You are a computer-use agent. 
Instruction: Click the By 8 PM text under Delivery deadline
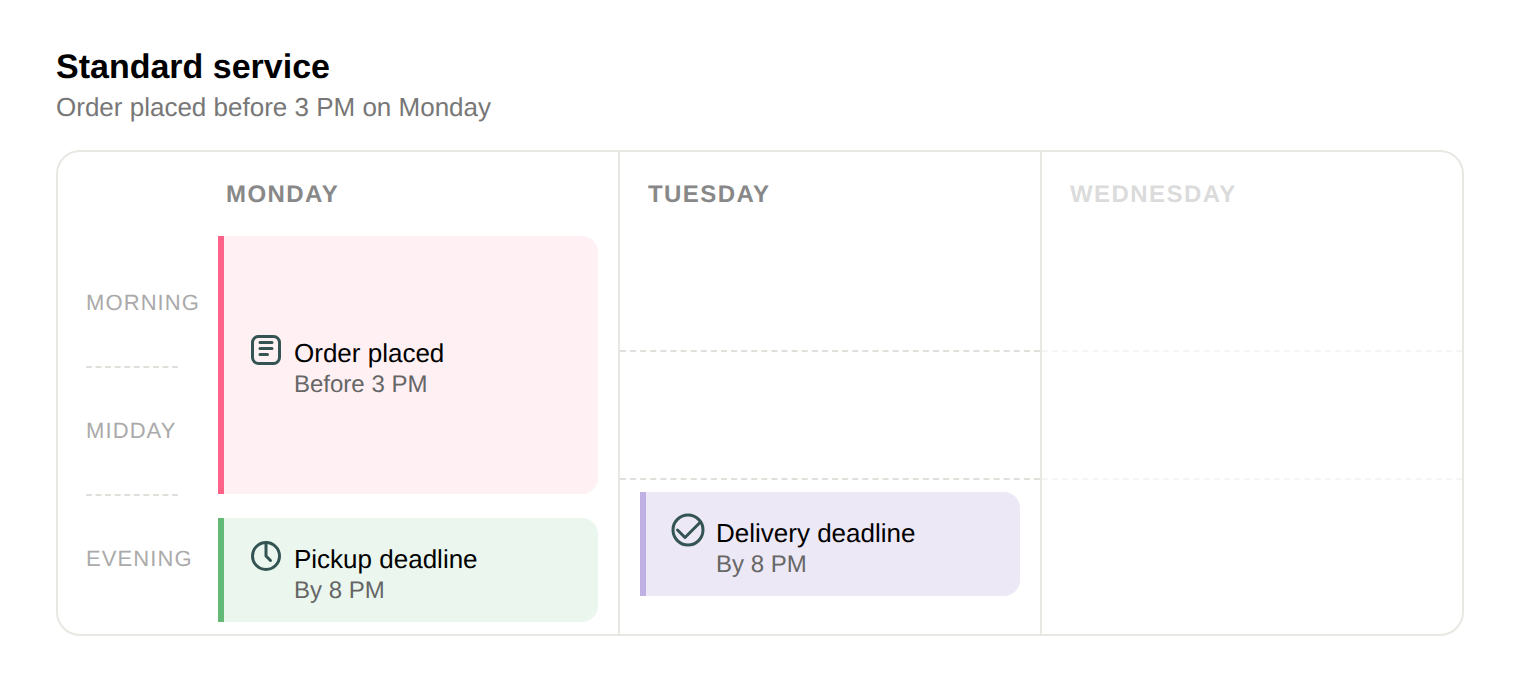pyautogui.click(x=761, y=564)
